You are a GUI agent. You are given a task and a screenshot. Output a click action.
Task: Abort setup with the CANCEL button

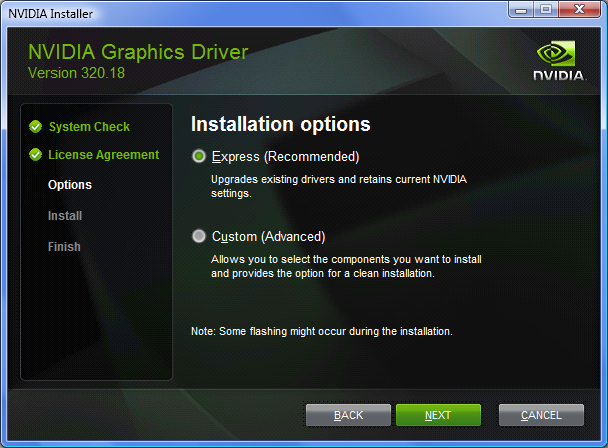(541, 415)
